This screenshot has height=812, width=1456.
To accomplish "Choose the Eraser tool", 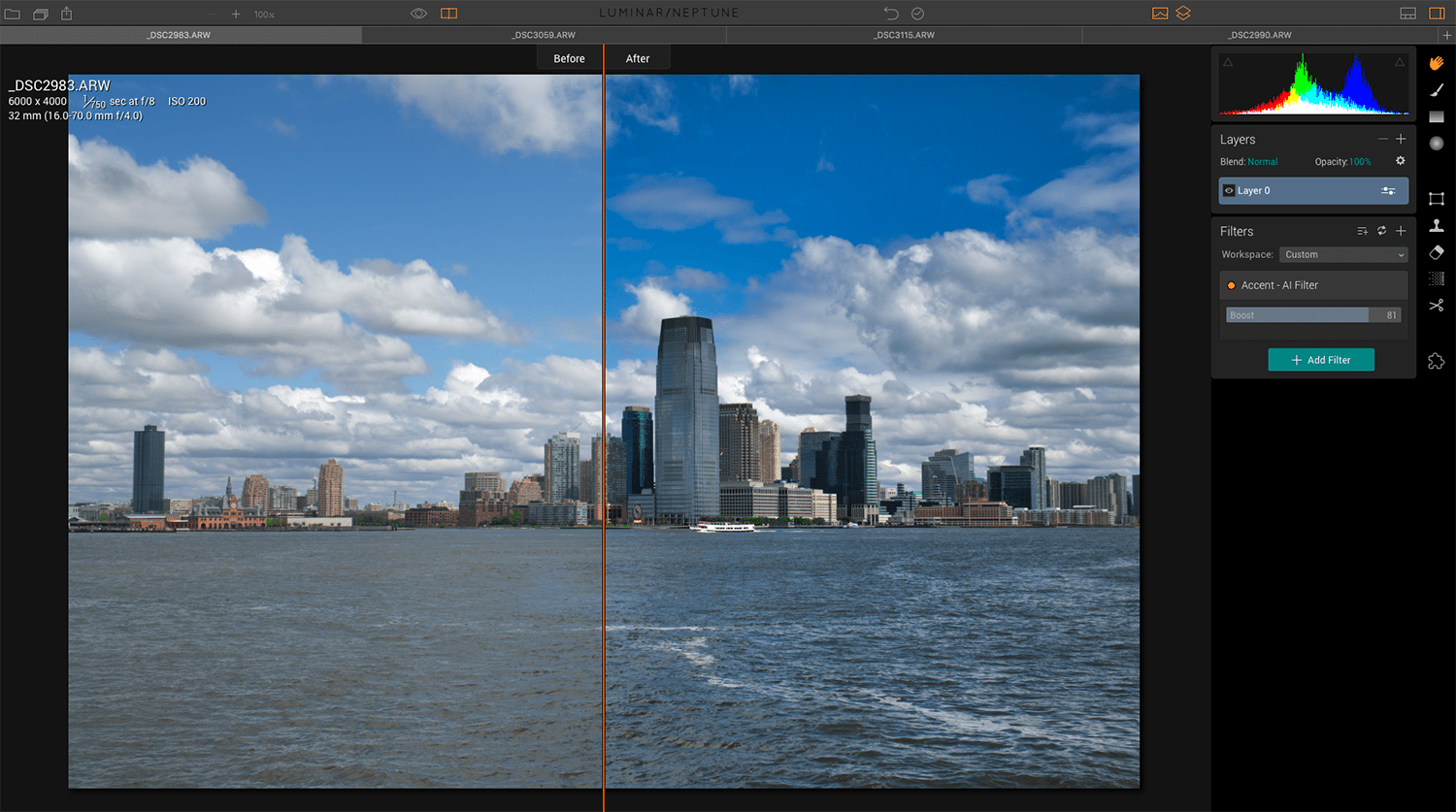I will coord(1437,252).
